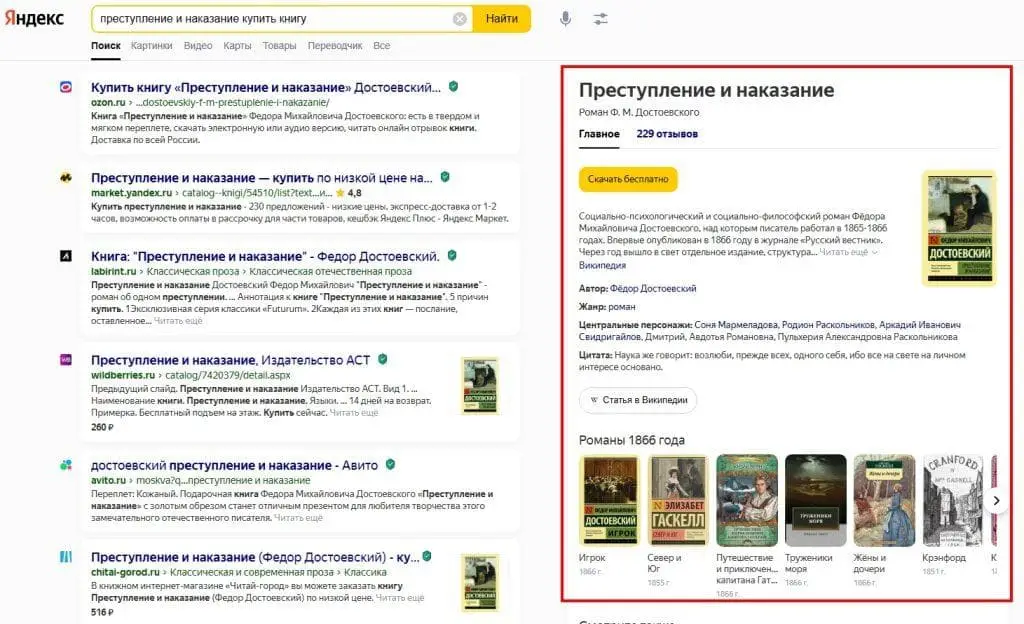Click the chitai-gorod result book thumbnail
The image size is (1024, 624).
tap(480, 582)
